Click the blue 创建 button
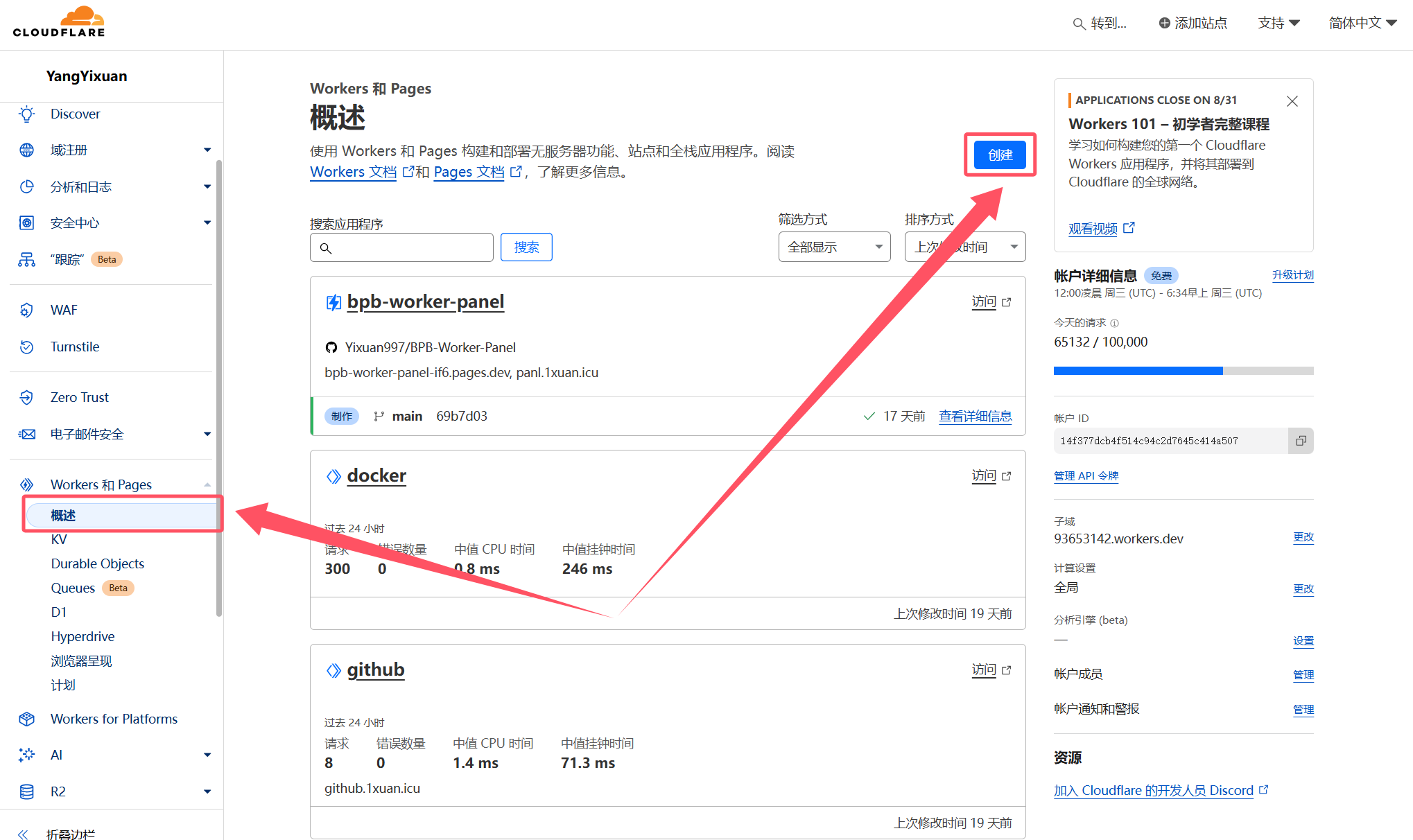The image size is (1413, 840). [1000, 155]
